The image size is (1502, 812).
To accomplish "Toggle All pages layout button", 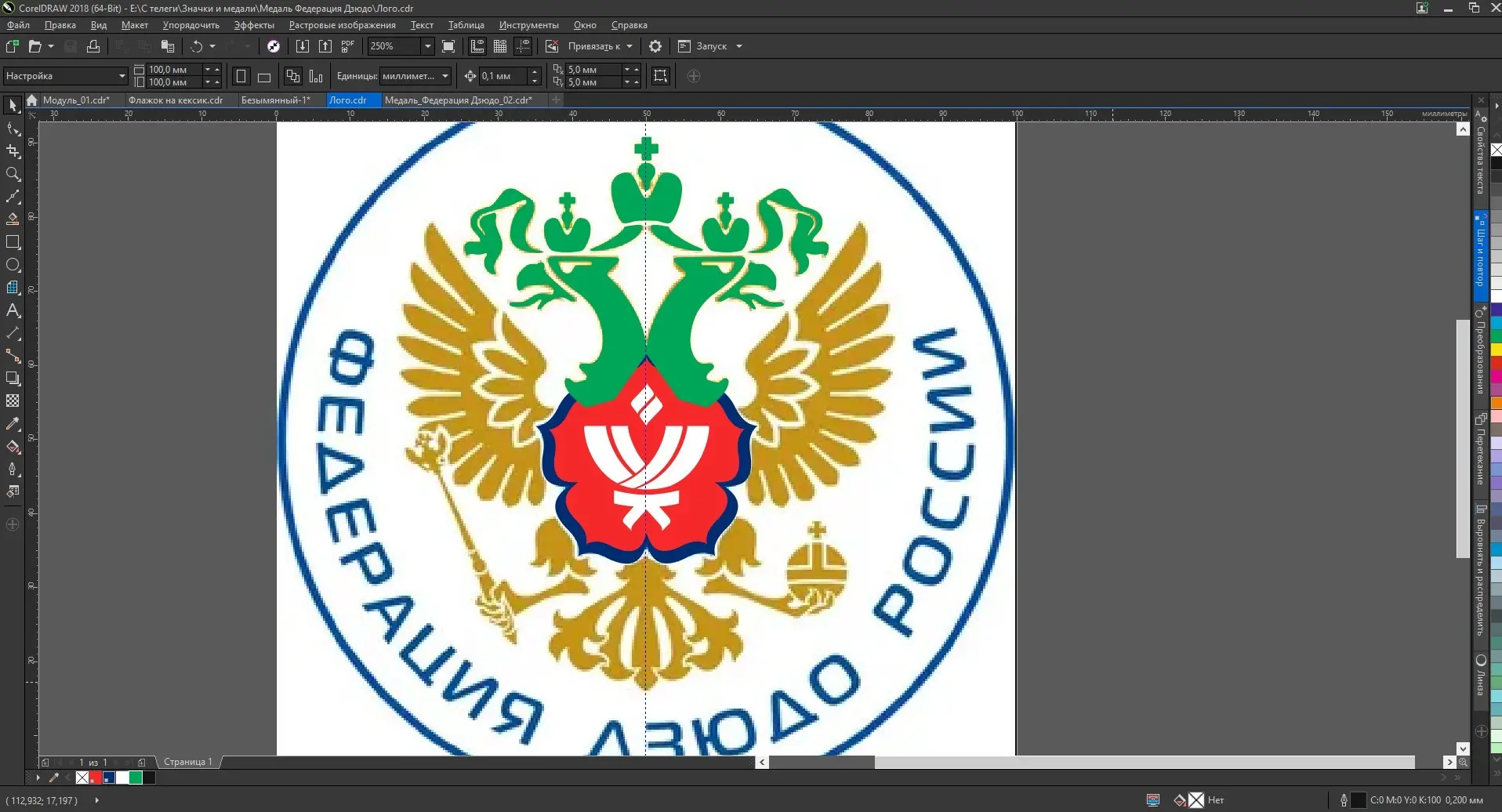I will point(293,76).
